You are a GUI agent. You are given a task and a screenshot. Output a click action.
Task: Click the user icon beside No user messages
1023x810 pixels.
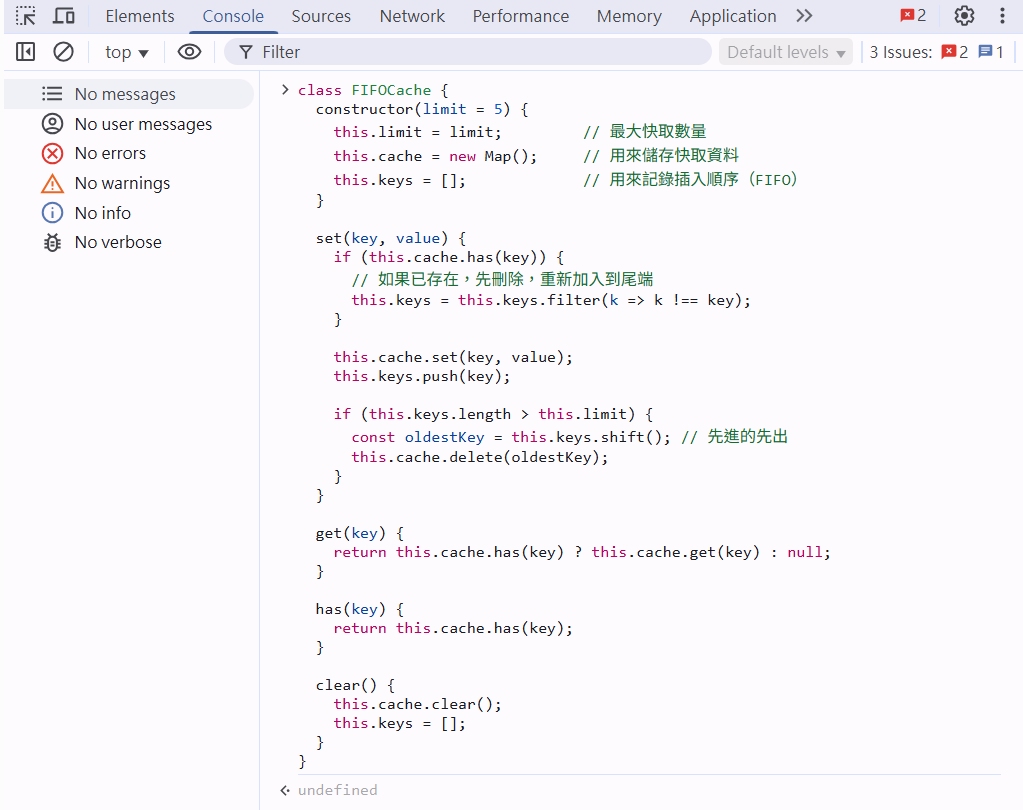[x=52, y=124]
